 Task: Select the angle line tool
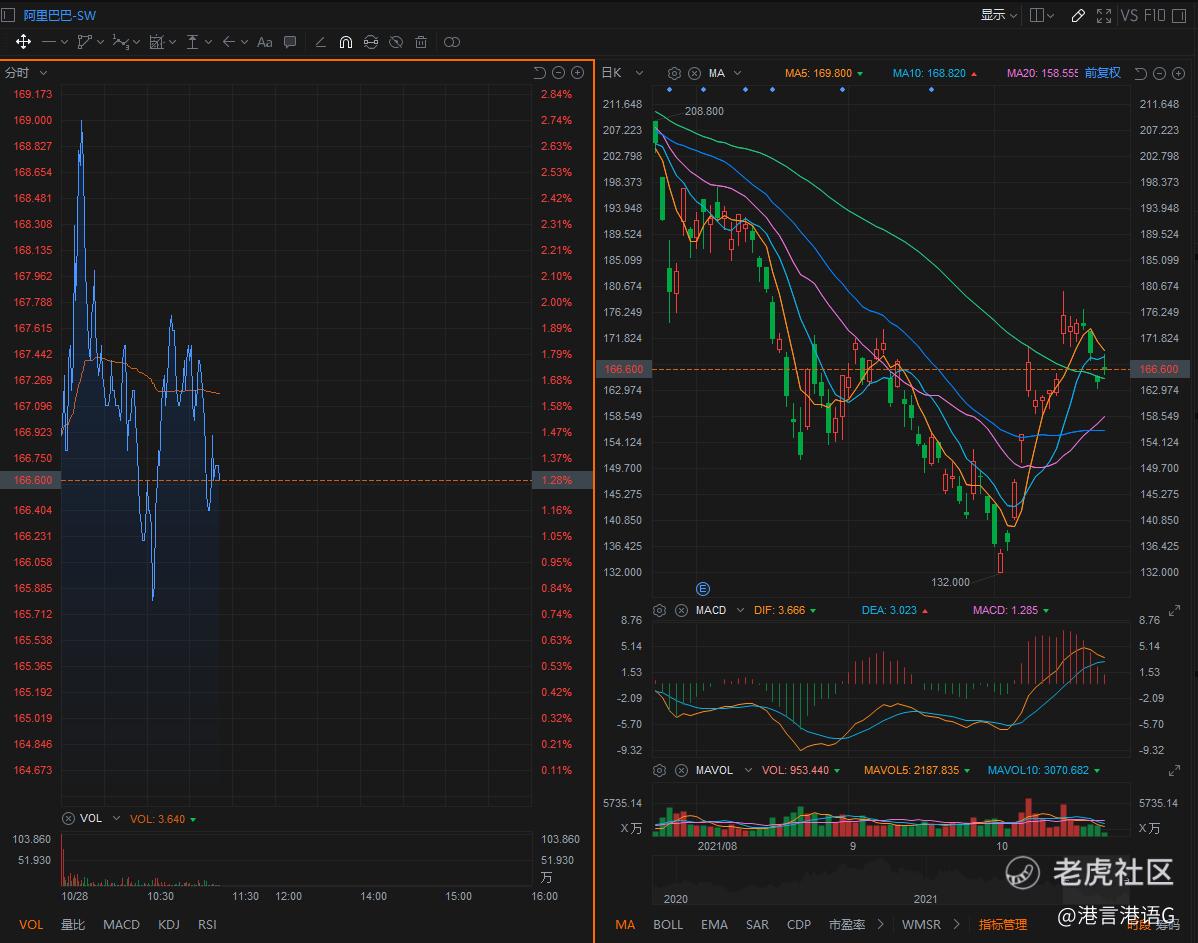(x=321, y=42)
